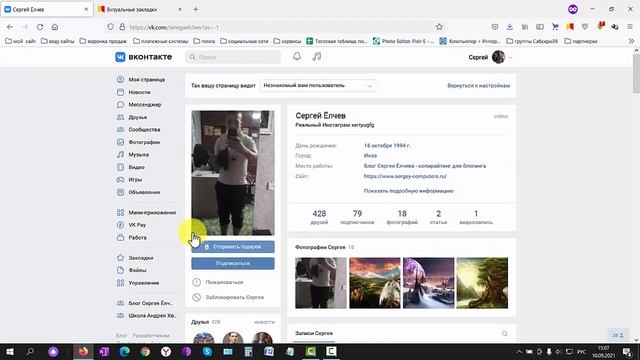This screenshot has height=360, width=640.
Task: Open Skype from the taskbar
Action: coord(207,351)
